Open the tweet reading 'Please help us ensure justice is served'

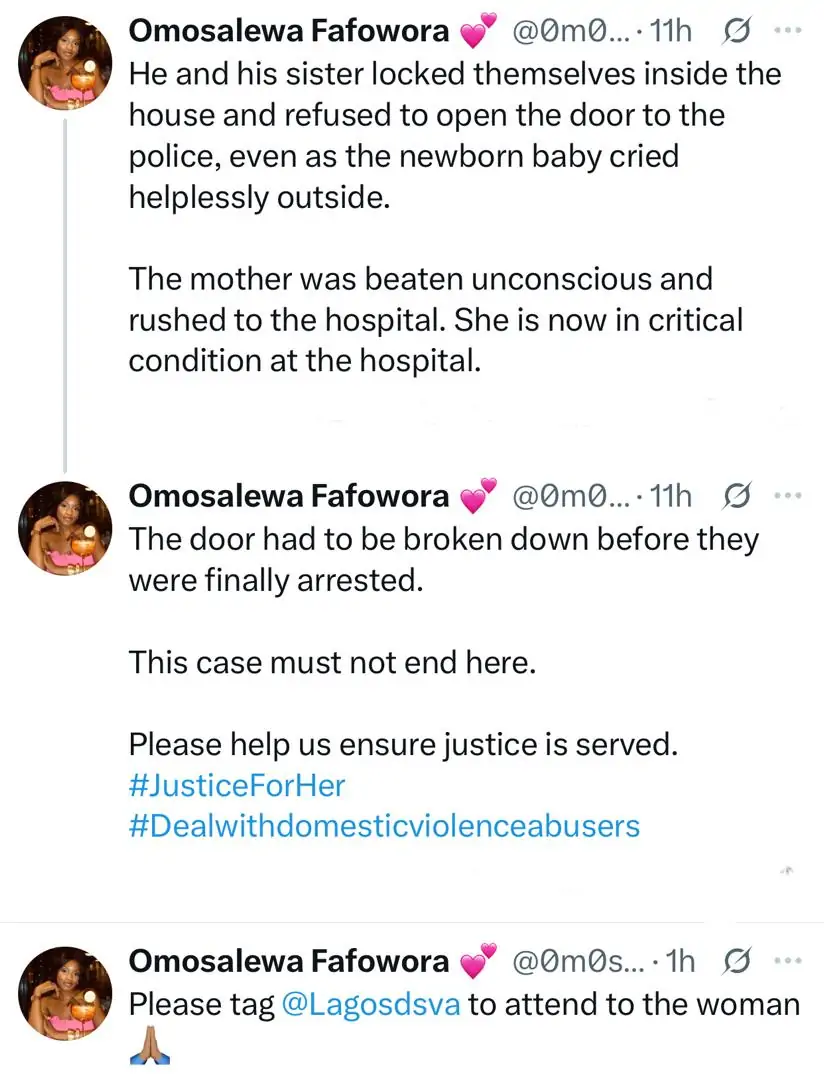384,745
